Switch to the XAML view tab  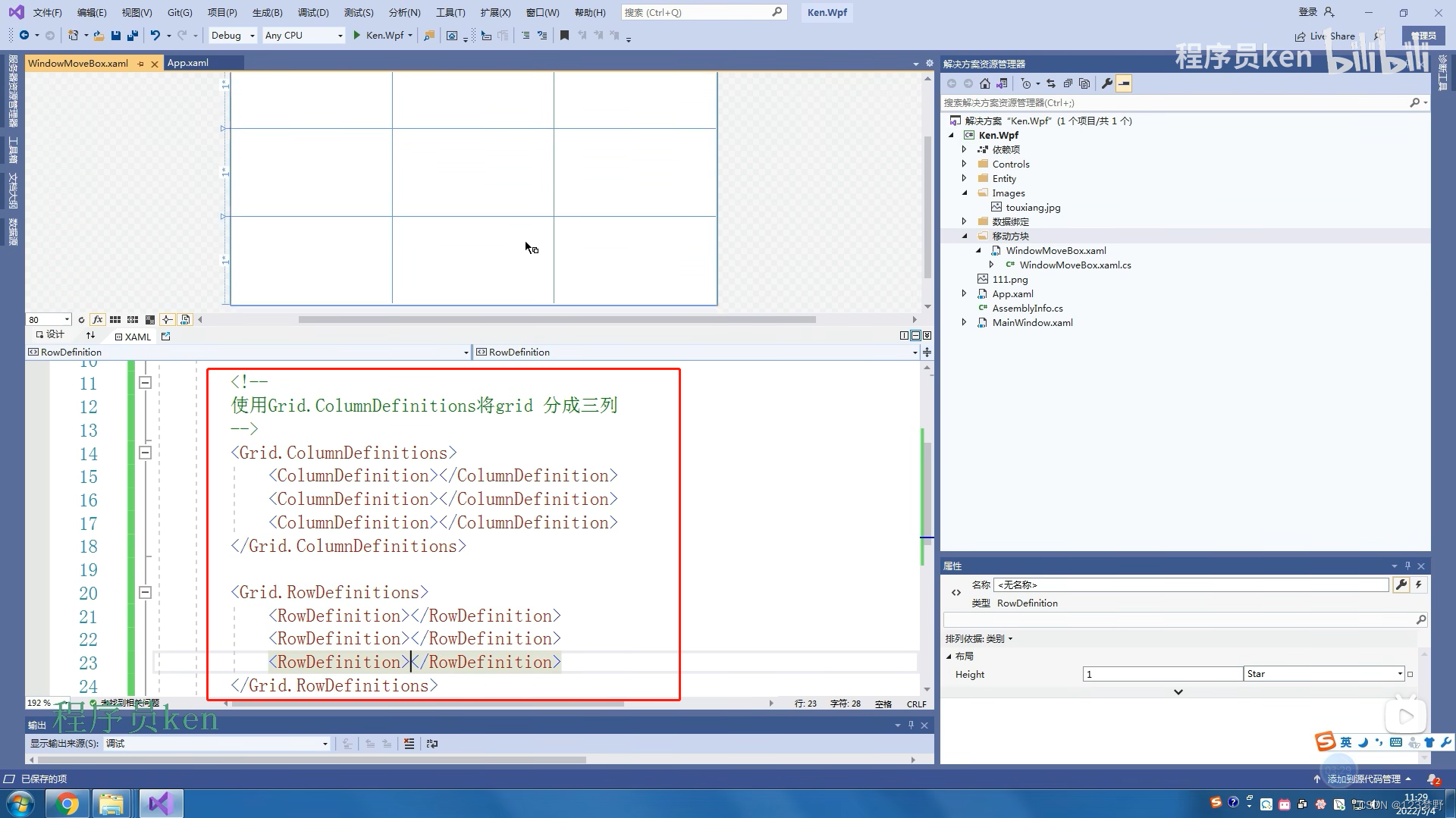[133, 337]
